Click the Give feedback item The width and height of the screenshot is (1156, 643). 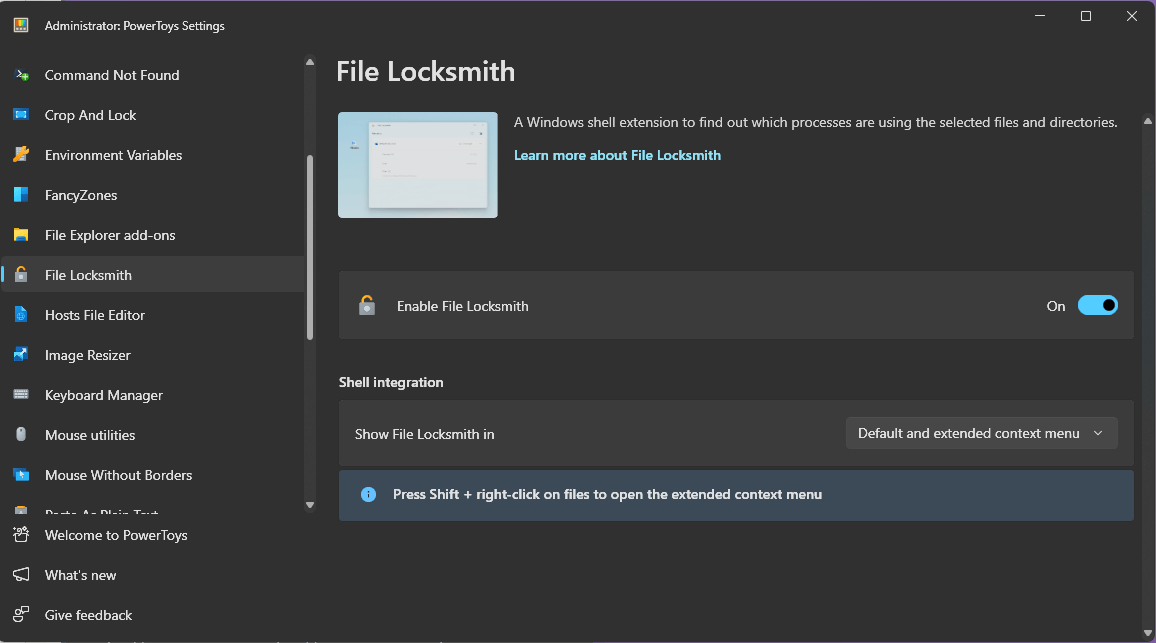88,615
